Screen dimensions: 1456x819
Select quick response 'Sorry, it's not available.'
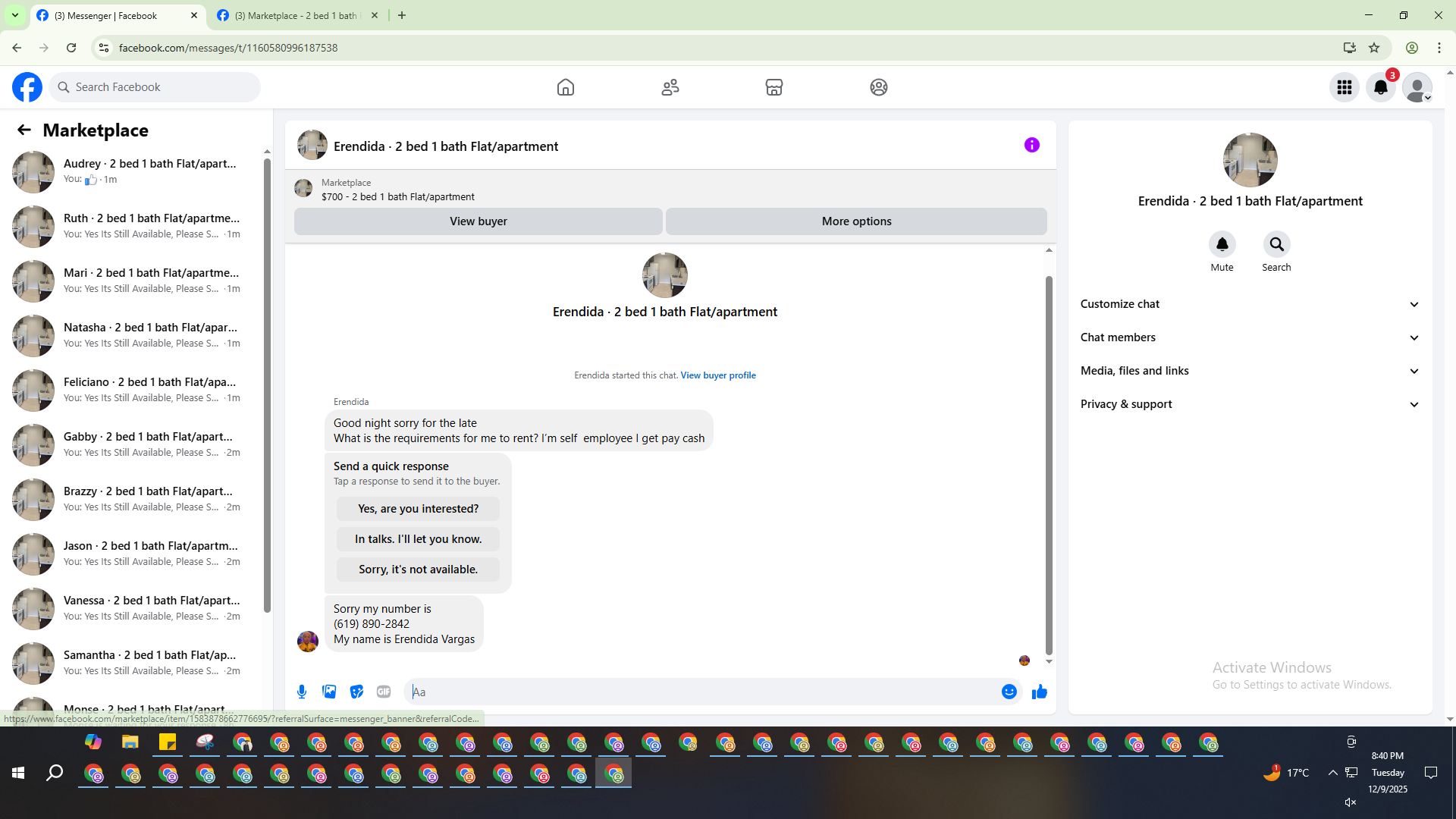[x=418, y=570]
